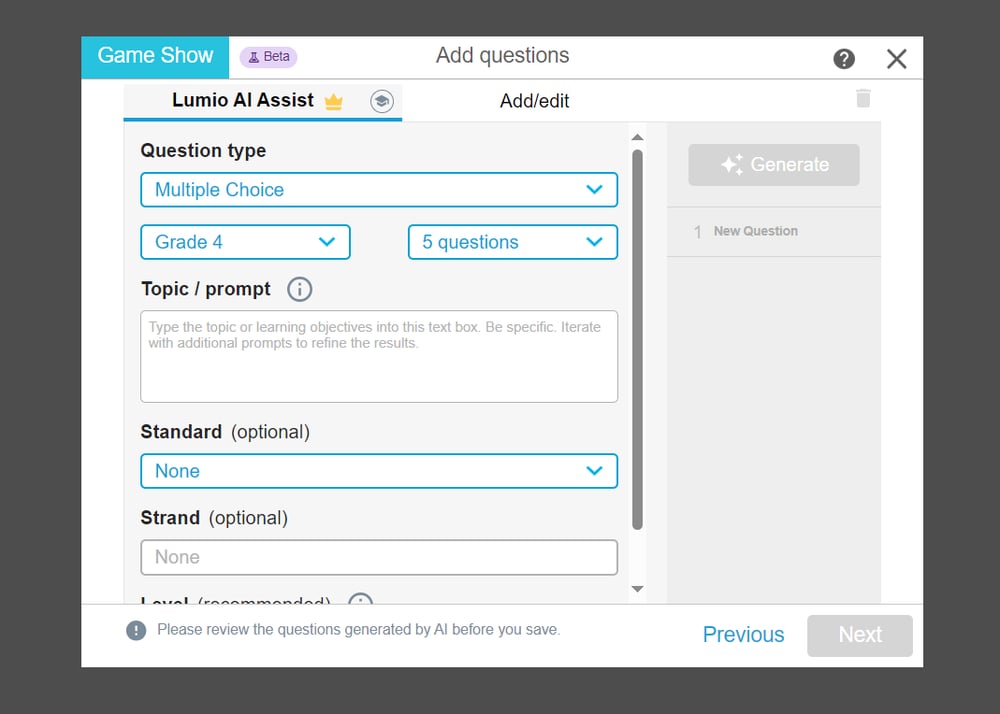Expand the Standard dropdown set to None
Viewport: 1000px width, 714px height.
click(x=379, y=470)
